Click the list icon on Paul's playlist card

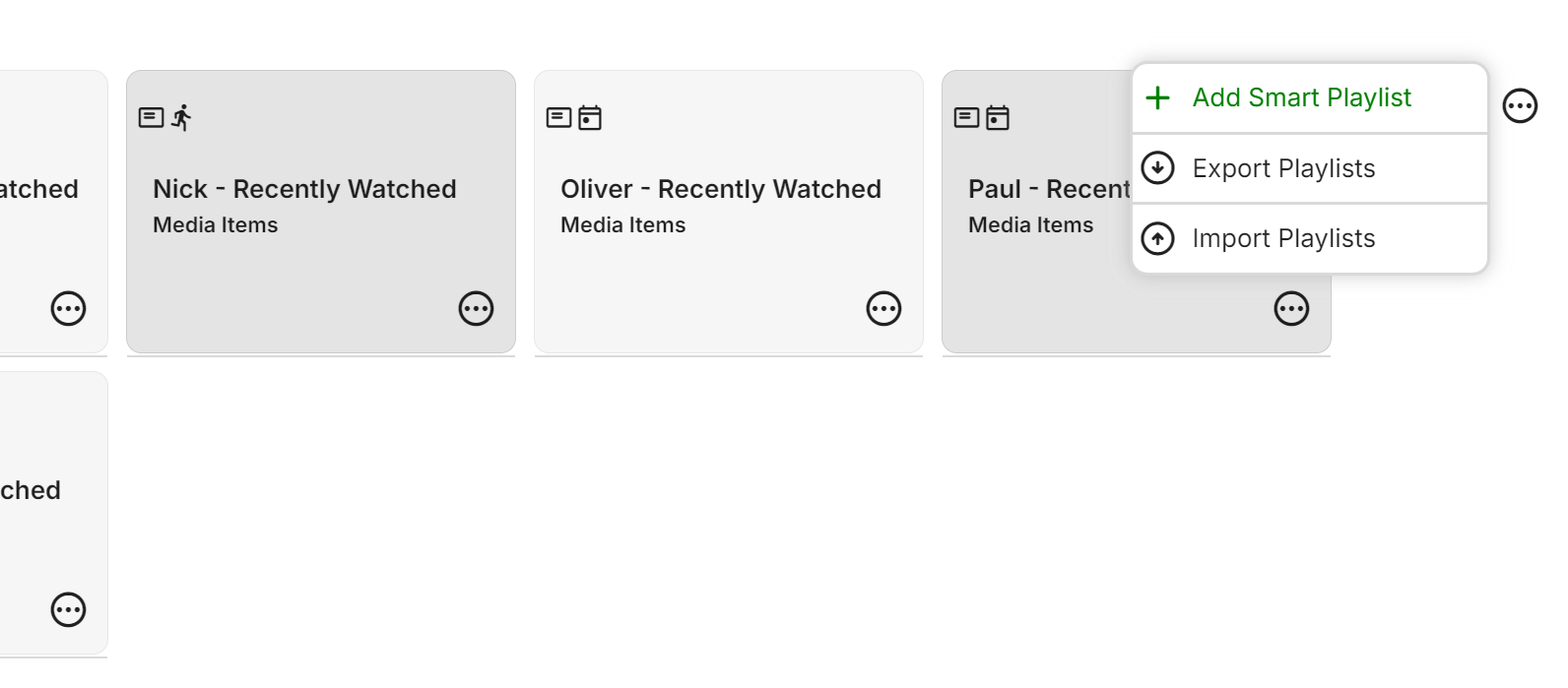pos(966,118)
